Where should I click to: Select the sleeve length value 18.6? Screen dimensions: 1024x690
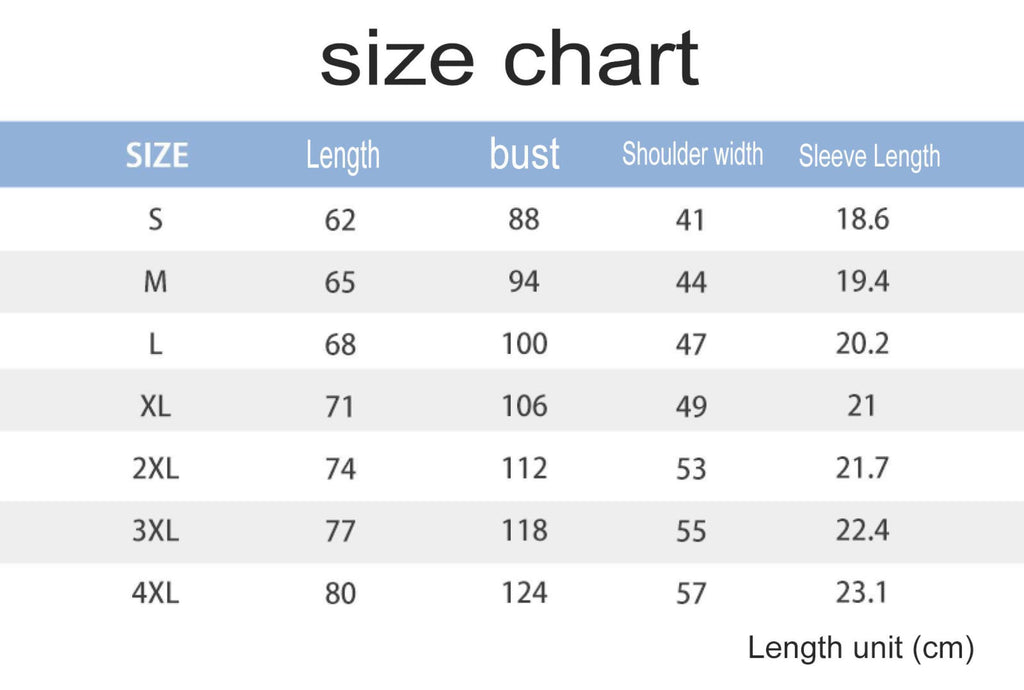pos(862,219)
